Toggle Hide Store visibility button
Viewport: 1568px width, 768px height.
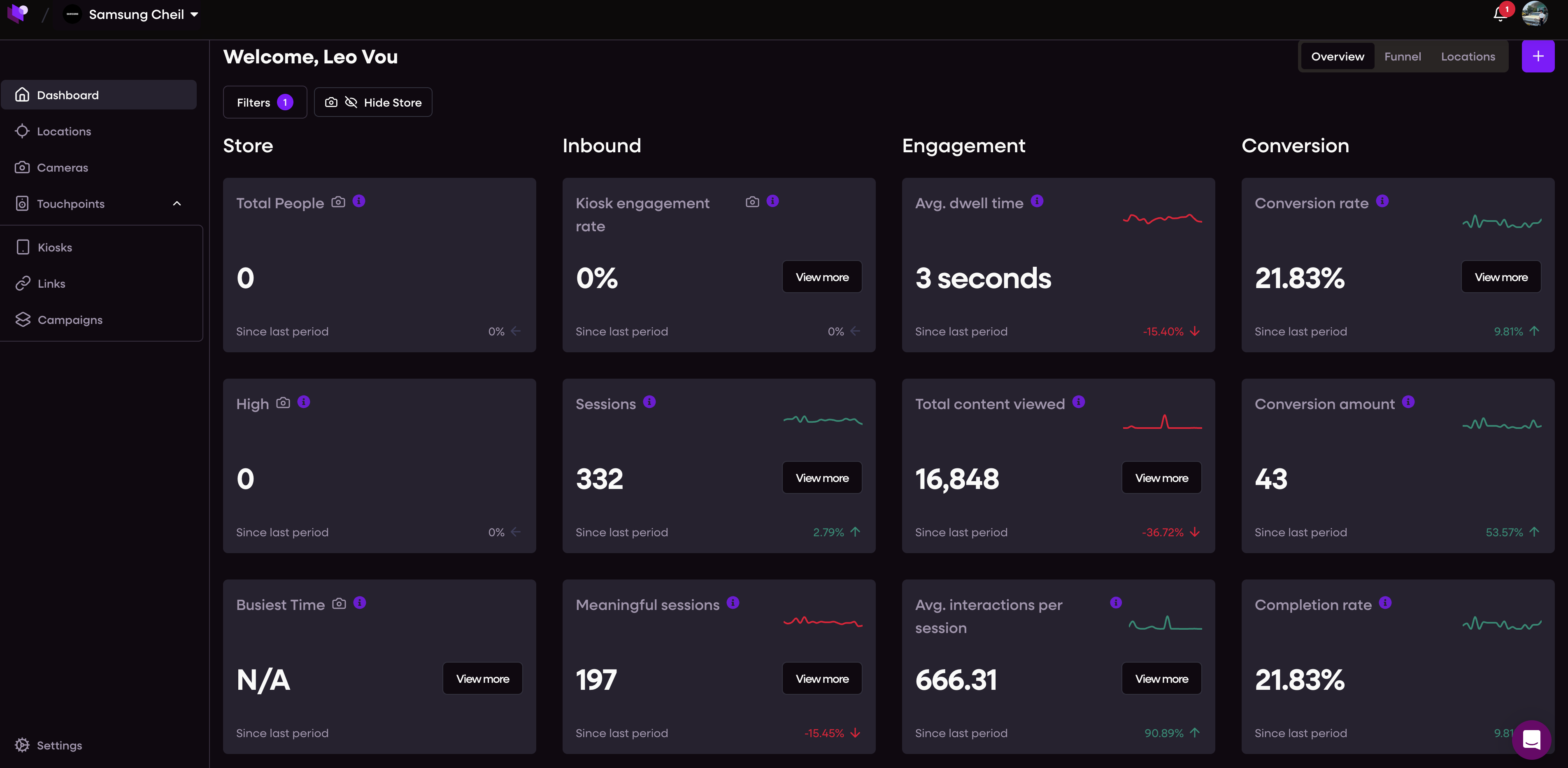373,102
